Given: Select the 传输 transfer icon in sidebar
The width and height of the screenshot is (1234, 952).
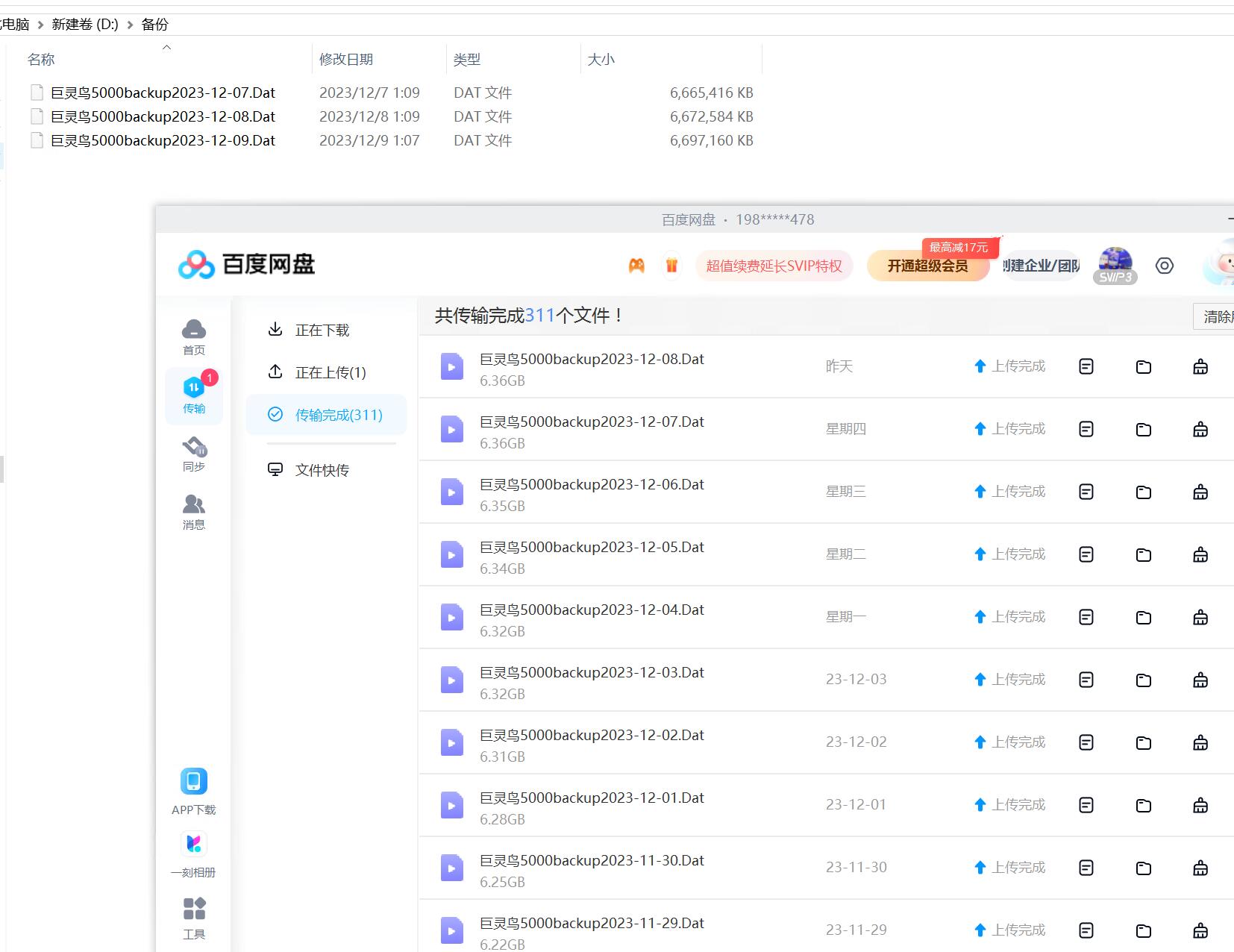Looking at the screenshot, I should [x=194, y=395].
